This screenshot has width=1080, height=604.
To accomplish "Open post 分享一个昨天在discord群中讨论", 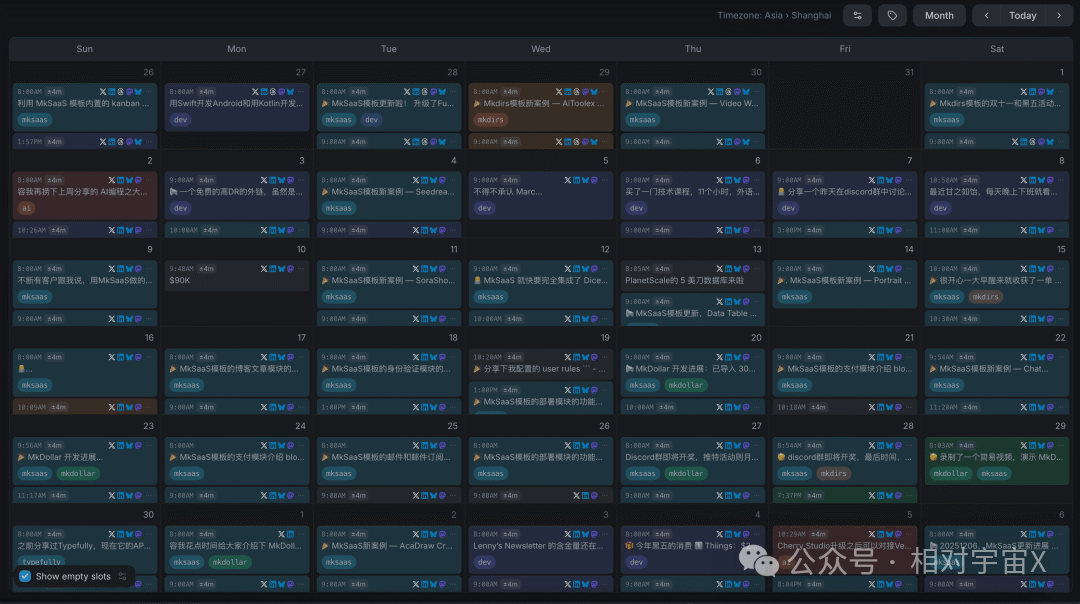I will (844, 191).
